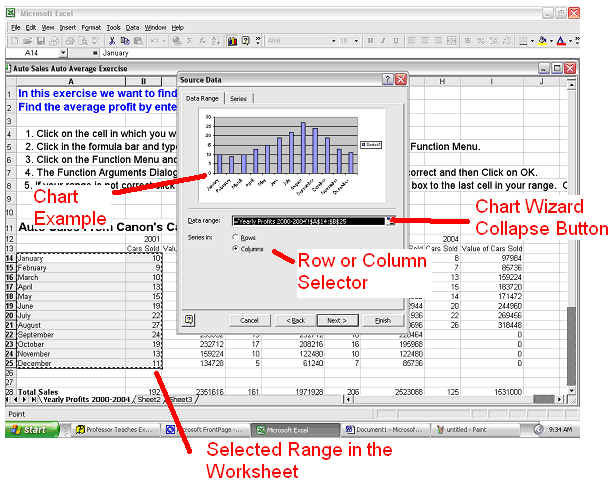Open the Font Color dropdown arrow

(571, 41)
